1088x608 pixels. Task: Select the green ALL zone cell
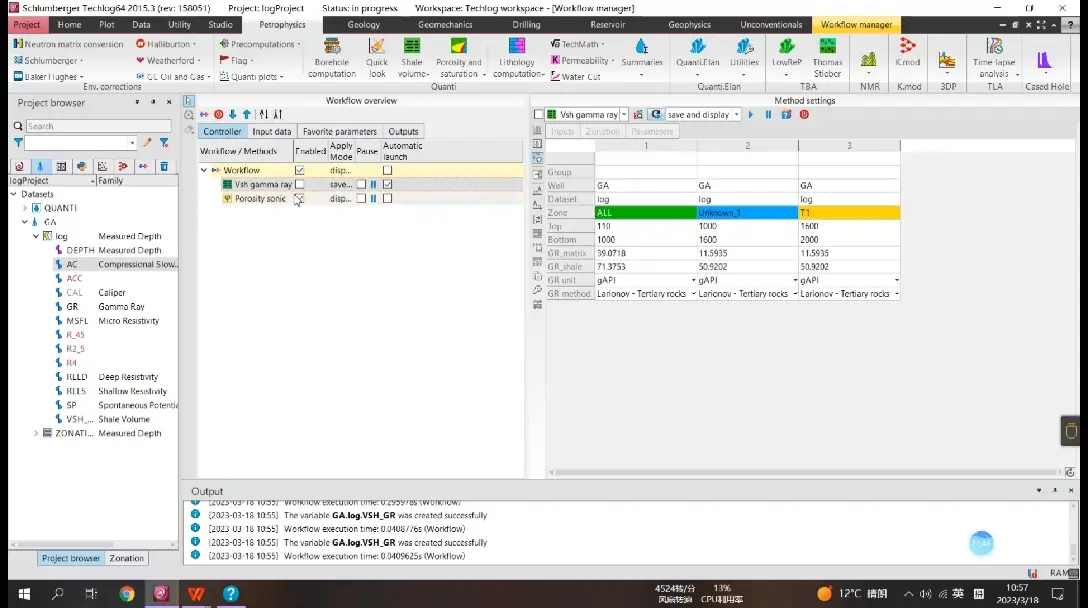pyautogui.click(x=646, y=212)
